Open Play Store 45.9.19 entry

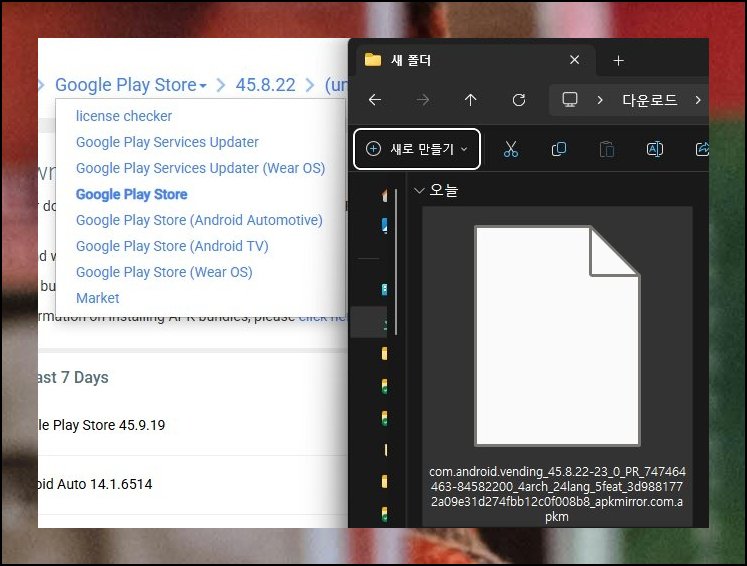pyautogui.click(x=101, y=425)
